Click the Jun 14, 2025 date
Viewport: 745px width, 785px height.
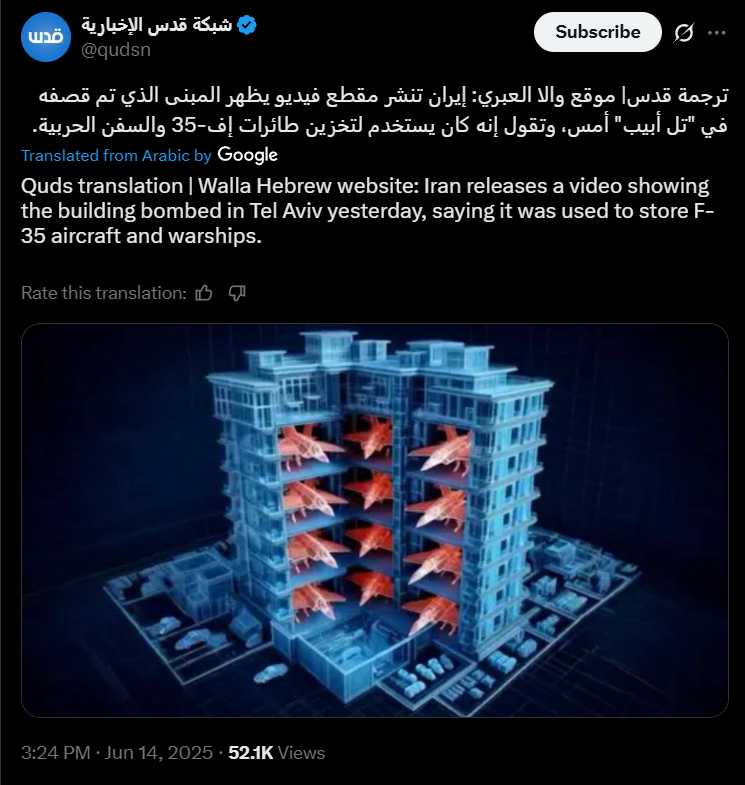tap(158, 753)
